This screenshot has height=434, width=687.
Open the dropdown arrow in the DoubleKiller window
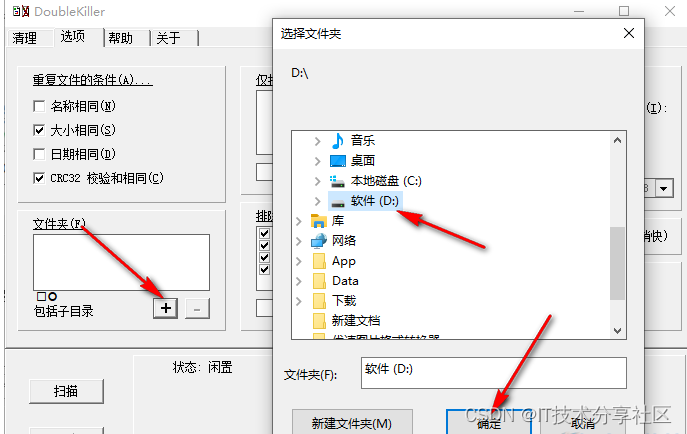664,189
